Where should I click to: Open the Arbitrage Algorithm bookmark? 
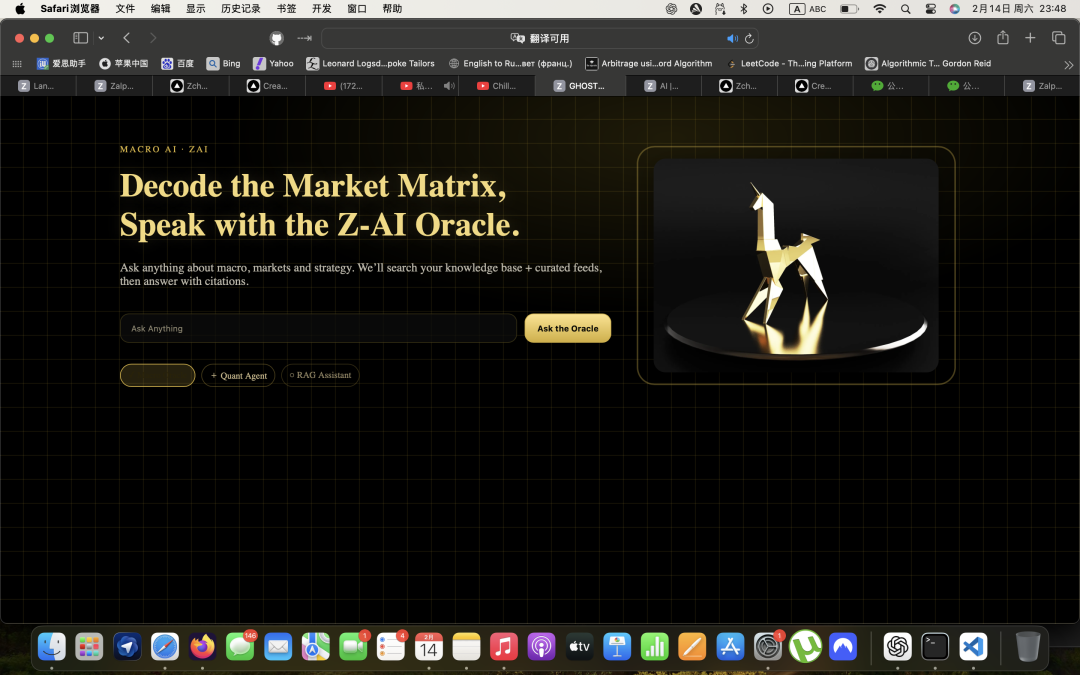pyautogui.click(x=649, y=63)
